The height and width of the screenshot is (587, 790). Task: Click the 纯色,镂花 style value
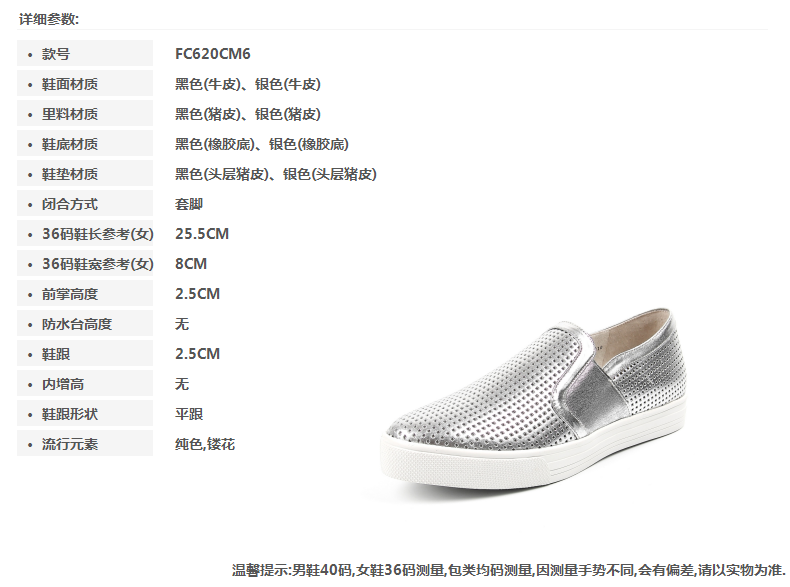click(x=205, y=444)
